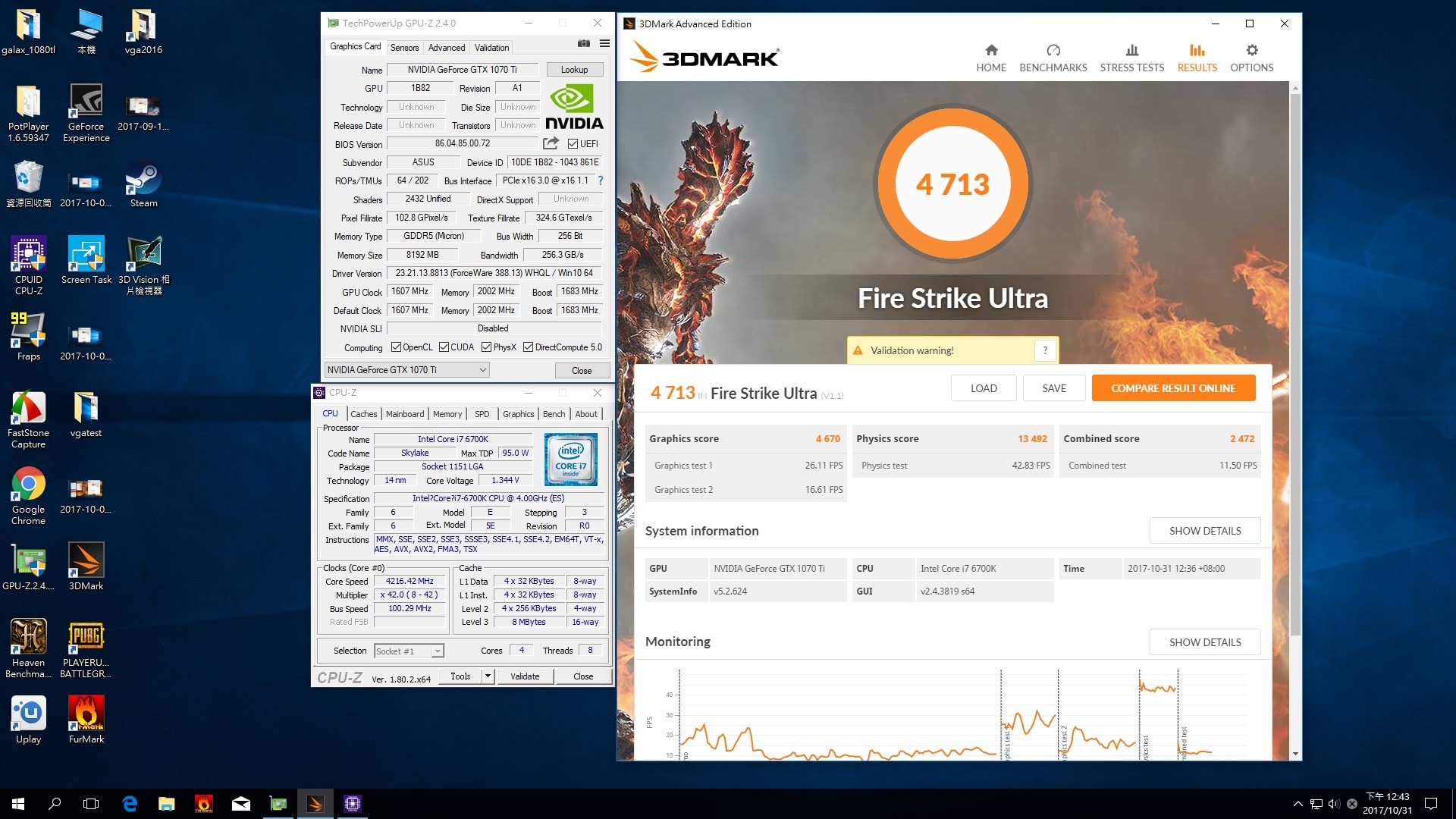Click Validate button in CPU-Z
This screenshot has width=1456, height=819.
click(525, 676)
